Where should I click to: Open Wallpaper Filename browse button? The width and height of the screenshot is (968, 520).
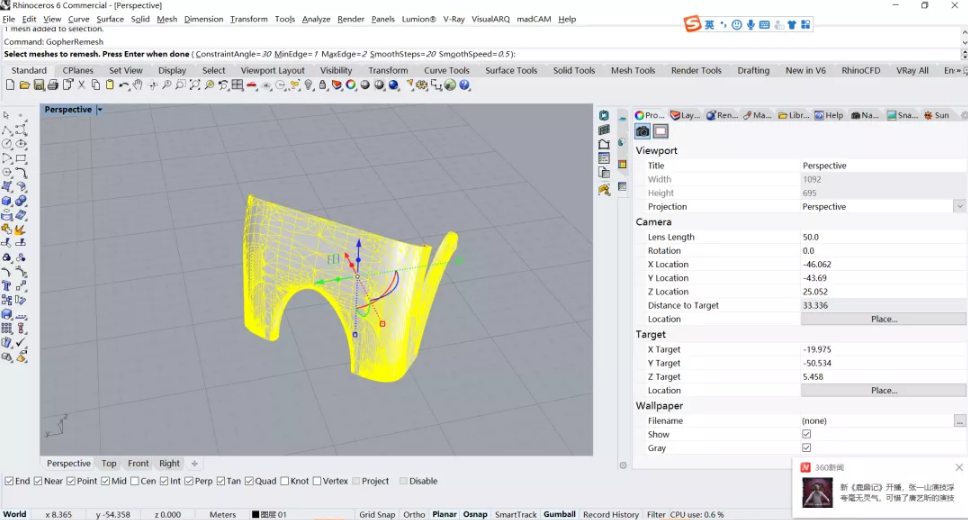point(959,421)
